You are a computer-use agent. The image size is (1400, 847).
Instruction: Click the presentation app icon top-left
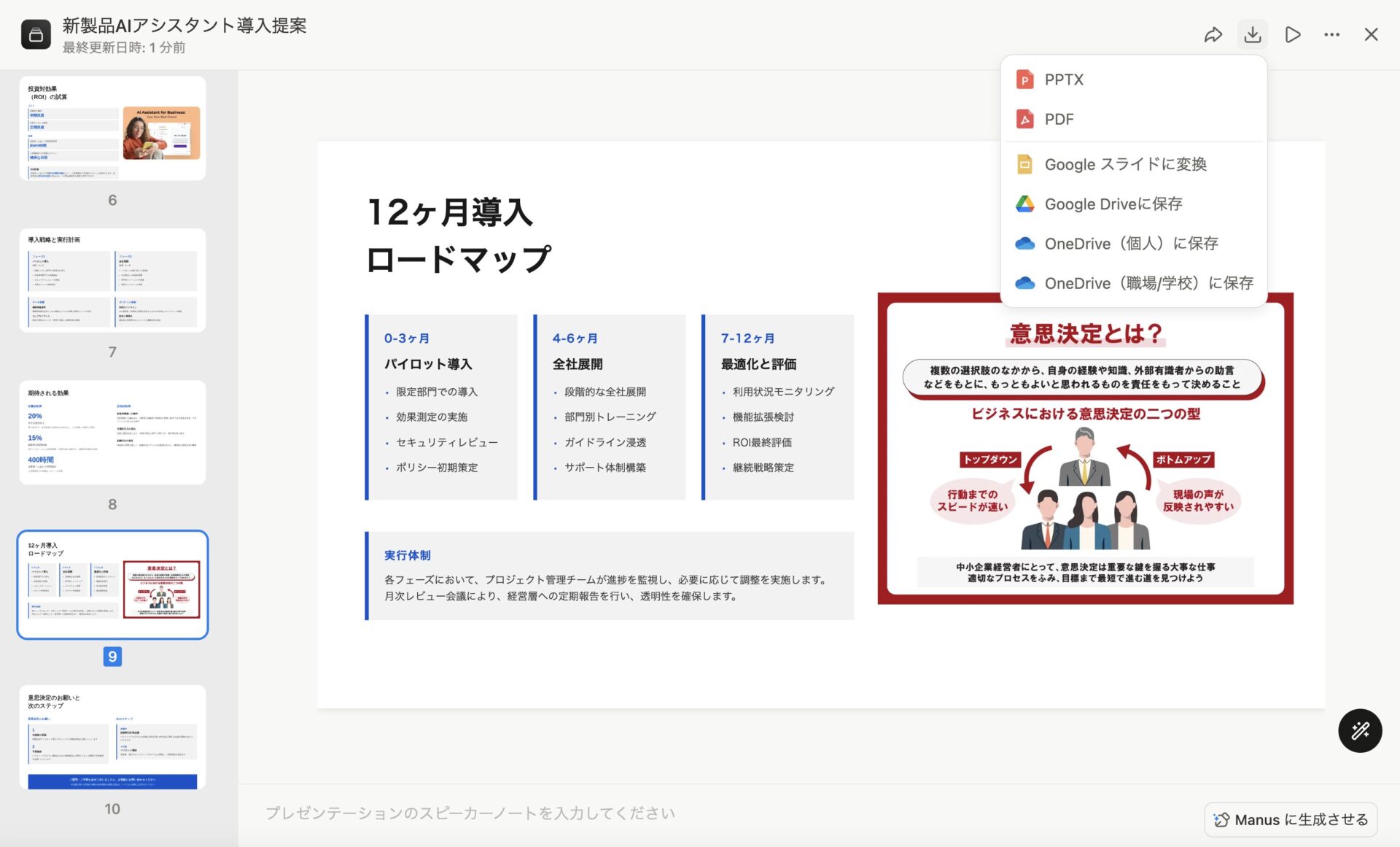point(36,34)
